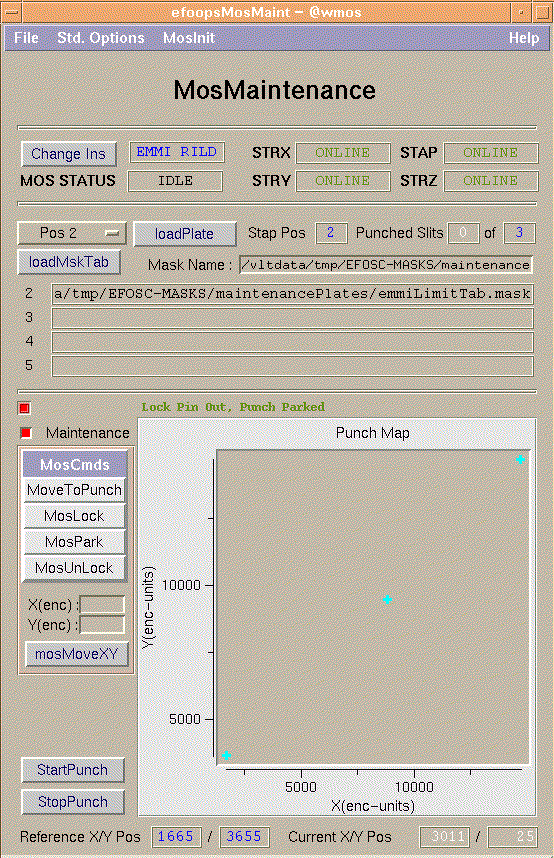Click the empty mask slot 5 field
Image resolution: width=554 pixels, height=858 pixels.
[x=292, y=366]
